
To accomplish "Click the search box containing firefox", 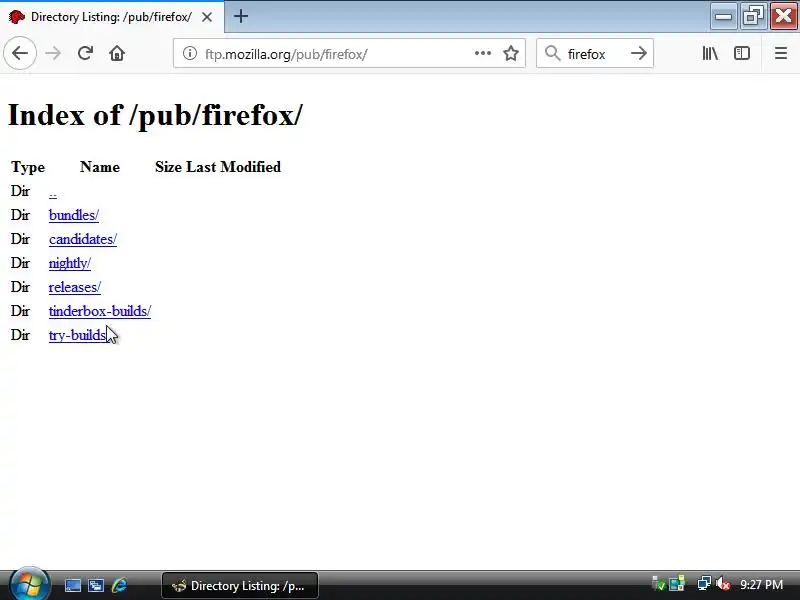I will click(594, 53).
